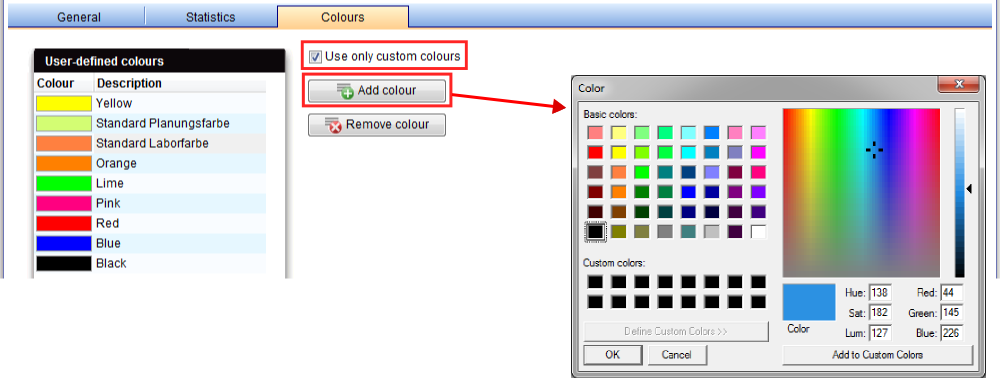
Task: Select the Black swatch in user-defined colours
Action: (64, 263)
